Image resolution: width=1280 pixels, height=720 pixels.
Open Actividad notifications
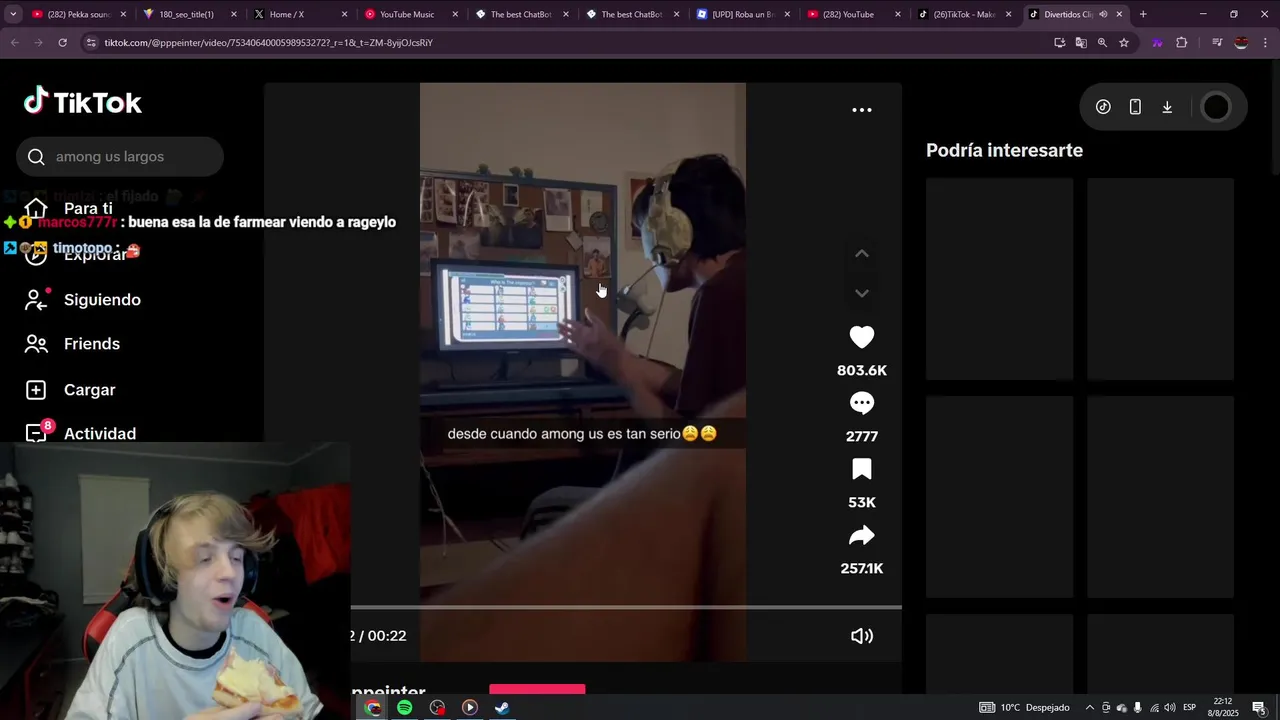pyautogui.click(x=80, y=434)
